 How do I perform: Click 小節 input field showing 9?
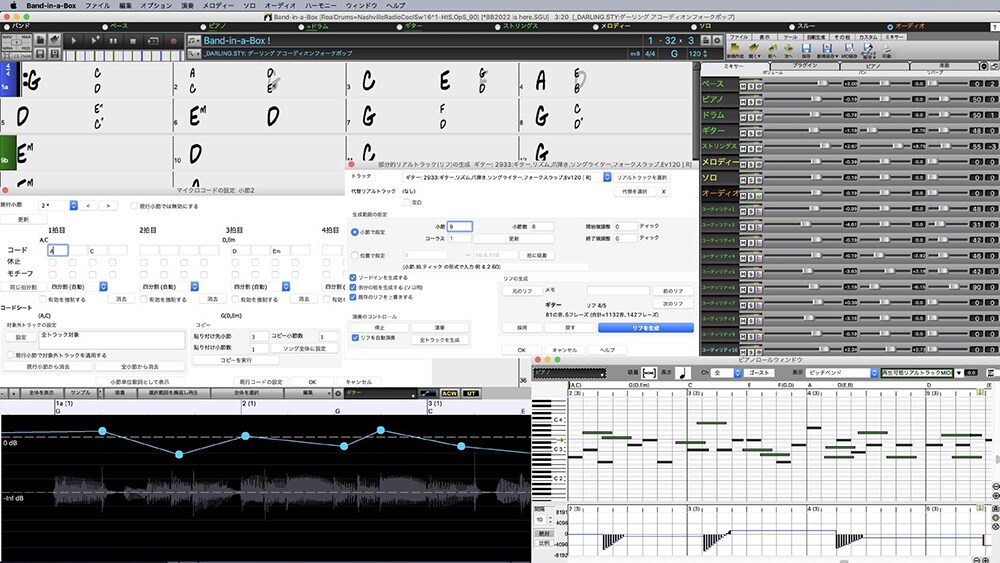click(x=459, y=226)
